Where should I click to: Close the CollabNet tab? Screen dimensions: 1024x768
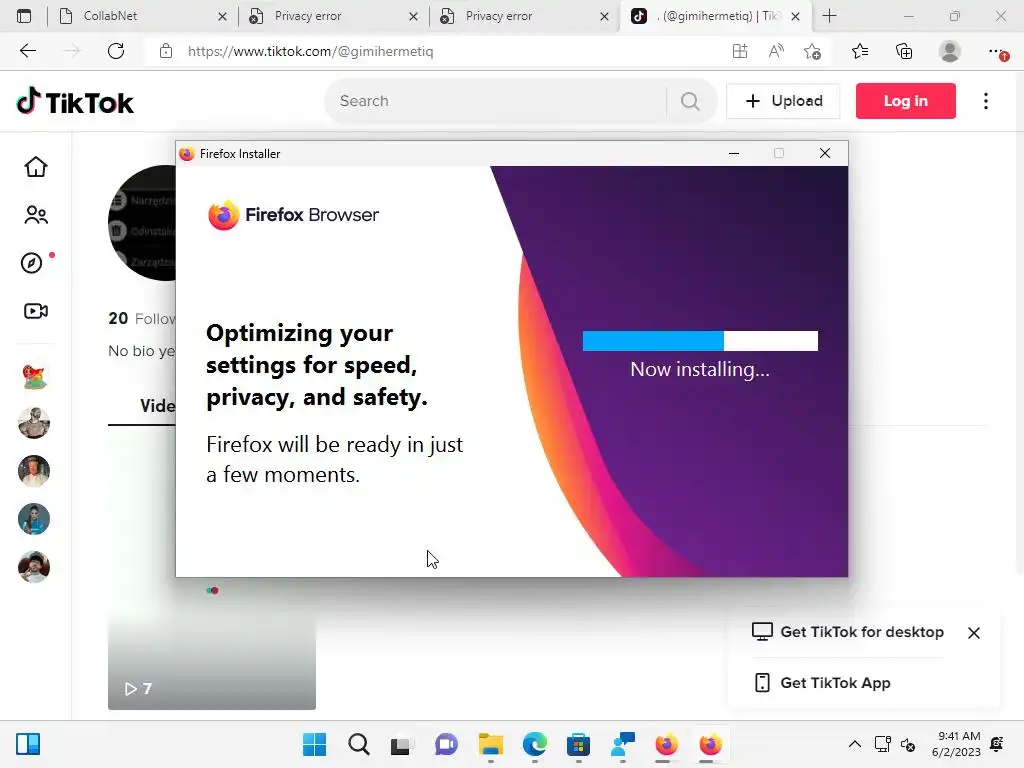tap(222, 16)
